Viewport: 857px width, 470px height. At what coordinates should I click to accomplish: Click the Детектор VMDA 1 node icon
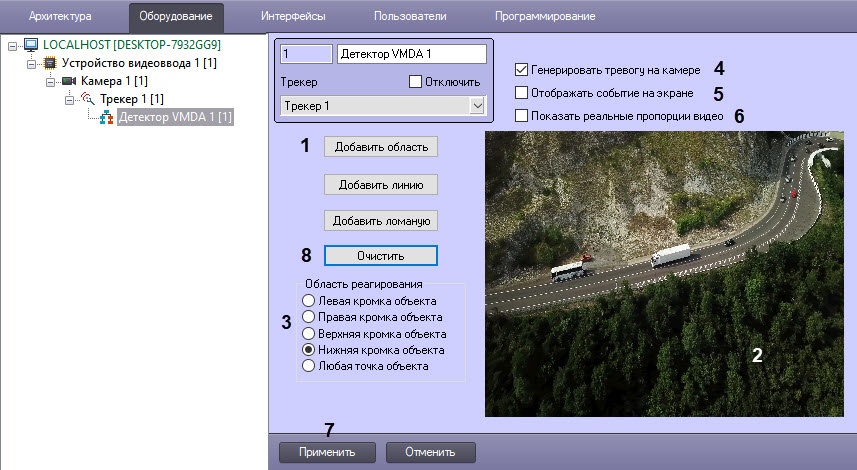[x=107, y=117]
